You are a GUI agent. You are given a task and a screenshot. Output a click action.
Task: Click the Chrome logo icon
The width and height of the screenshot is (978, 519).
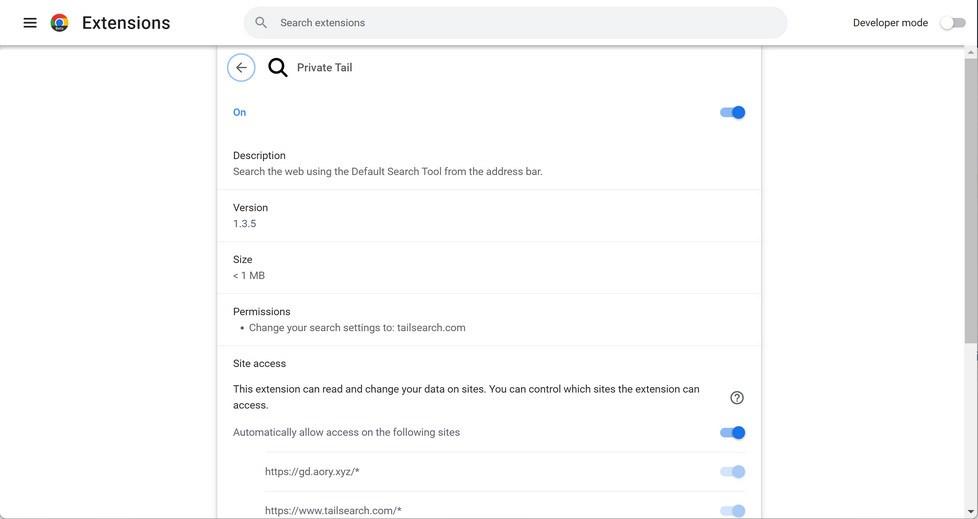point(59,23)
